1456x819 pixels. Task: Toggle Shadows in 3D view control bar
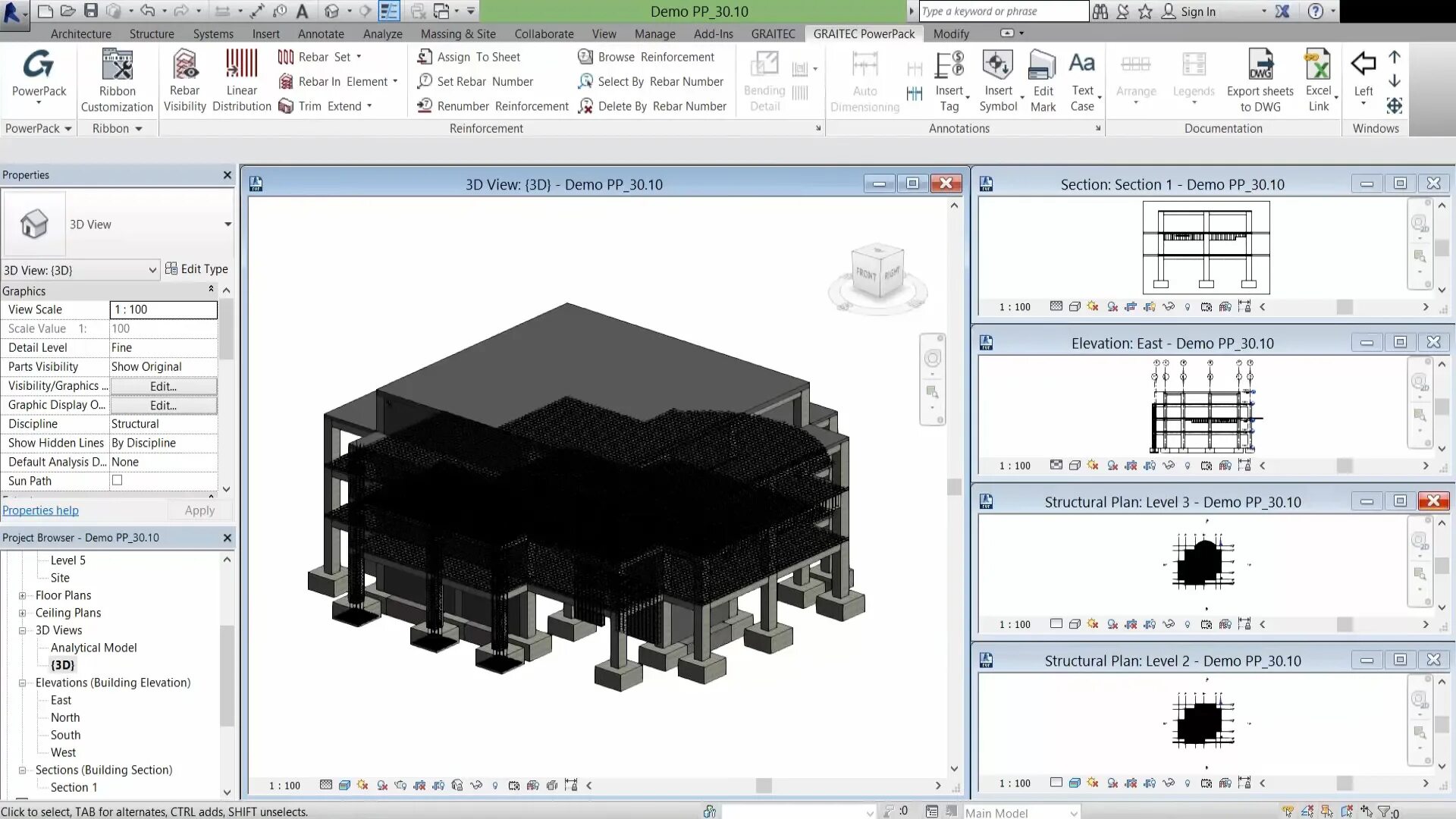click(382, 786)
